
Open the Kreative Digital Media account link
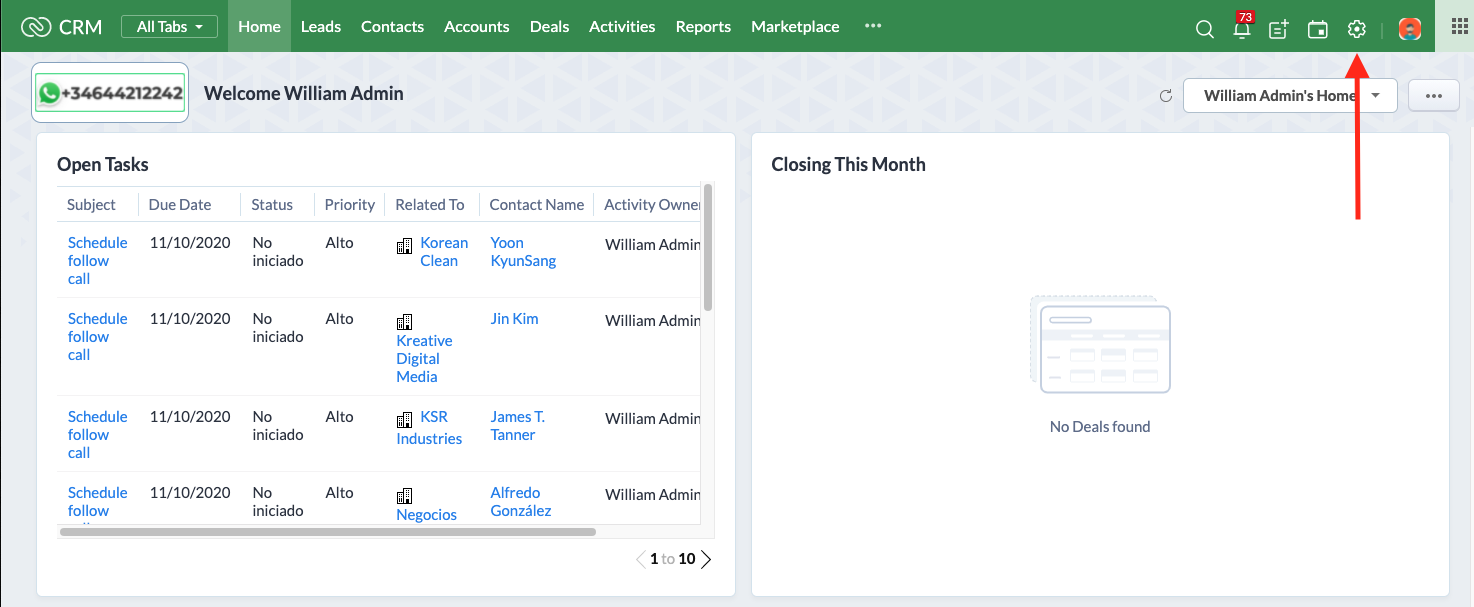point(424,359)
